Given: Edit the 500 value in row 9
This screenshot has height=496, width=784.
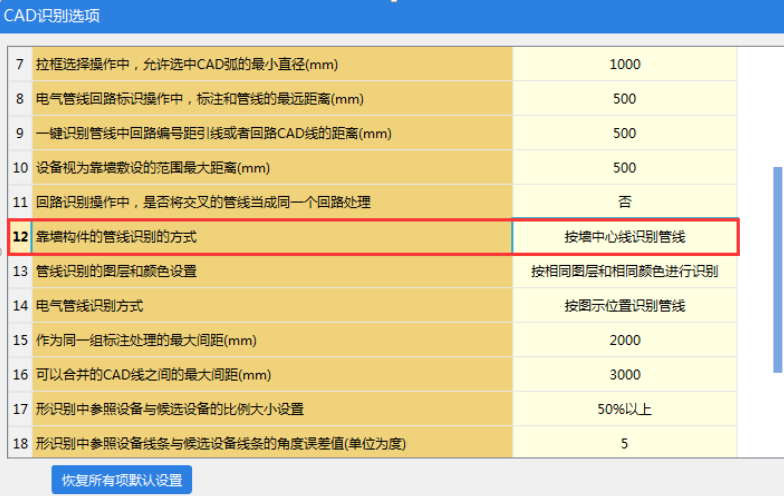Looking at the screenshot, I should tap(624, 133).
